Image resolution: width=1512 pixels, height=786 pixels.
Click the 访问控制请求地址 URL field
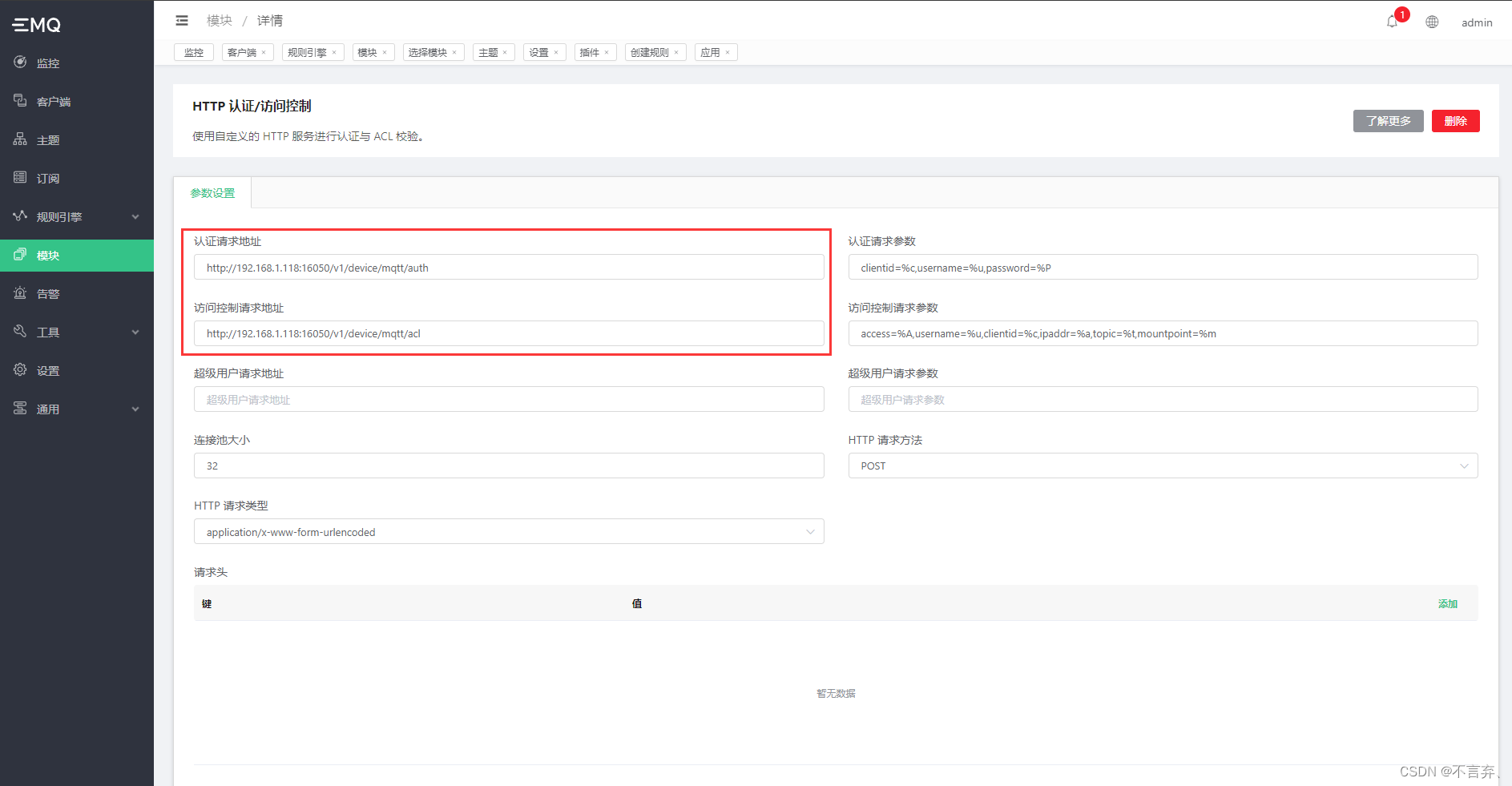coord(509,333)
